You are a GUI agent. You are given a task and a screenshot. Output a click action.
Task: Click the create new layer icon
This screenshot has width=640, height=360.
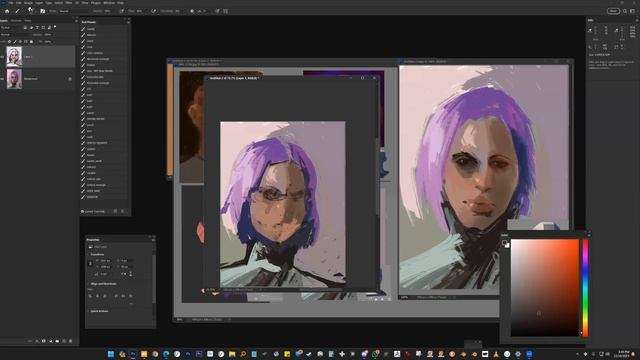pos(64,341)
